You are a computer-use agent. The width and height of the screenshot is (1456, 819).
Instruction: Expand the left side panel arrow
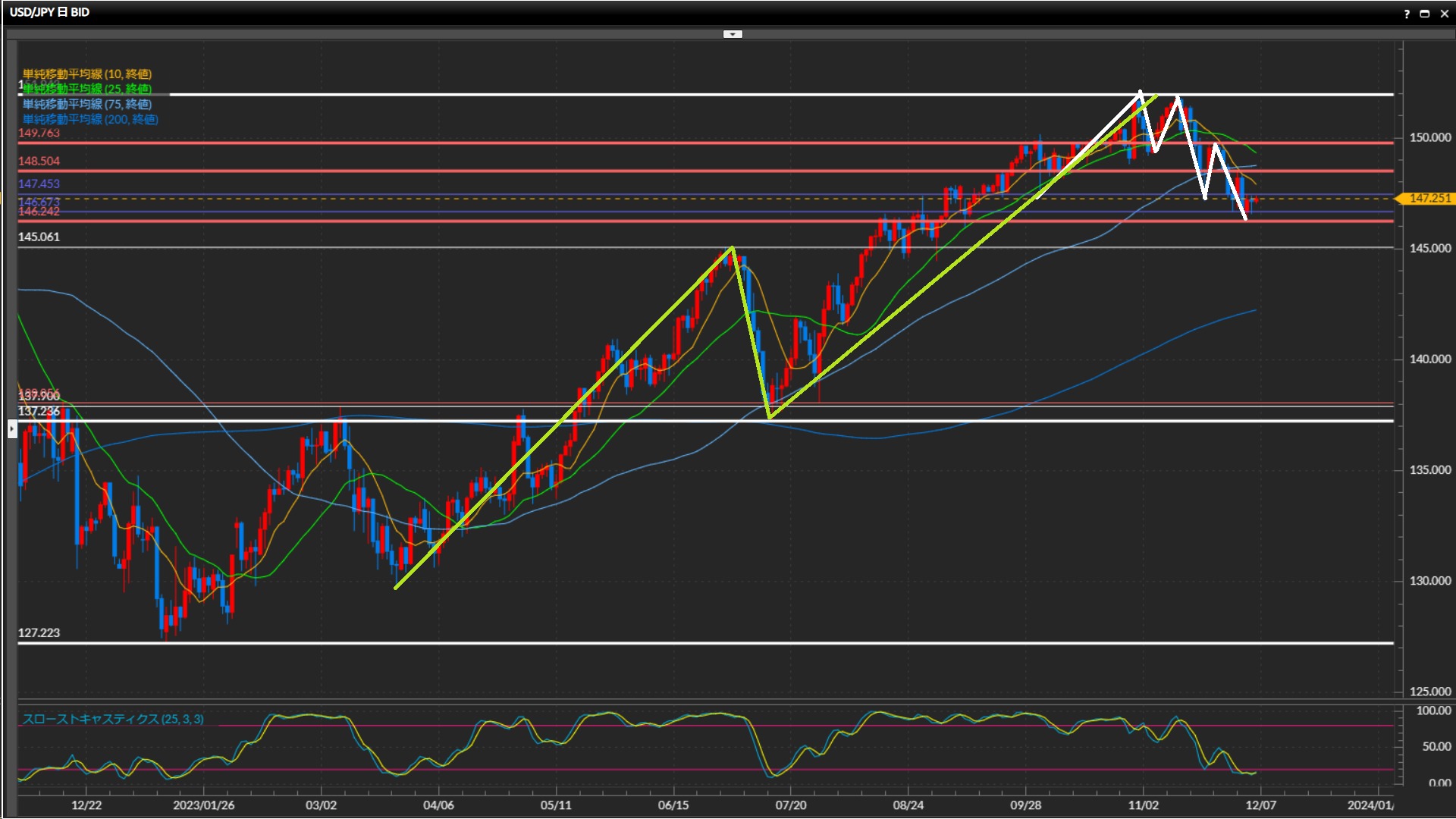(12, 430)
